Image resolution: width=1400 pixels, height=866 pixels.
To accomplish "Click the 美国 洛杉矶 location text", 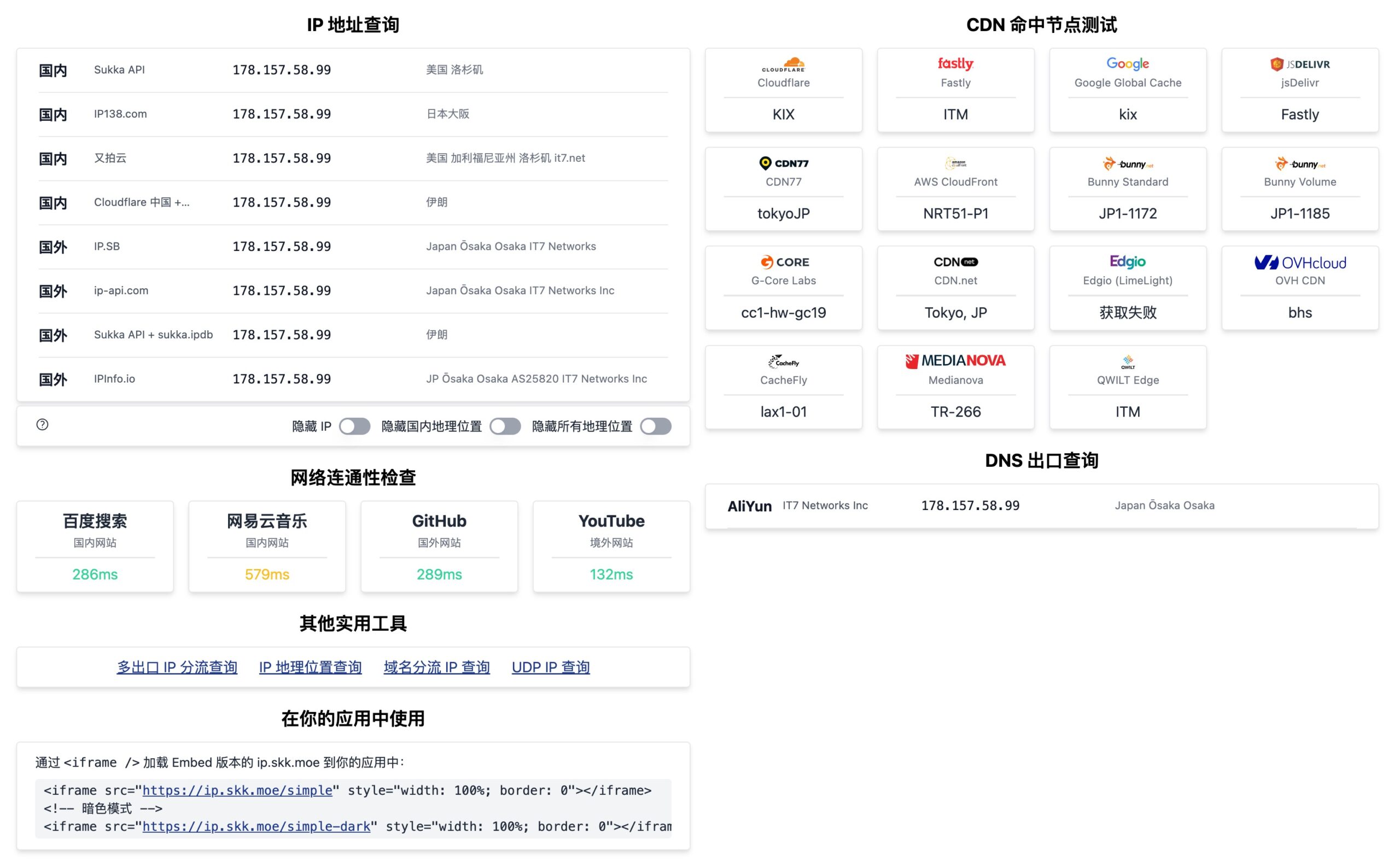I will click(x=454, y=70).
